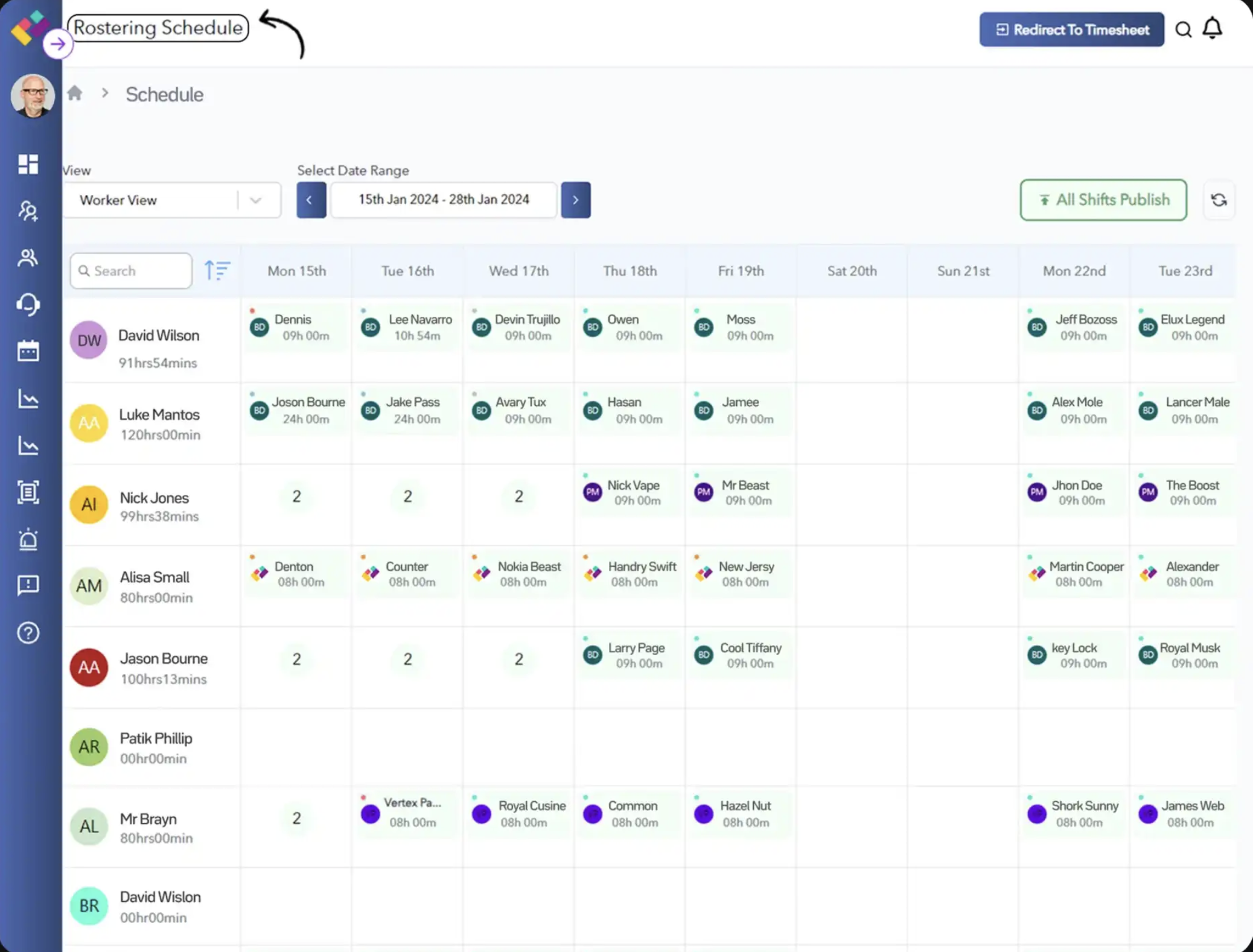Open David Wilson's Dennis shift on Monday
The width and height of the screenshot is (1253, 952).
pos(296,327)
